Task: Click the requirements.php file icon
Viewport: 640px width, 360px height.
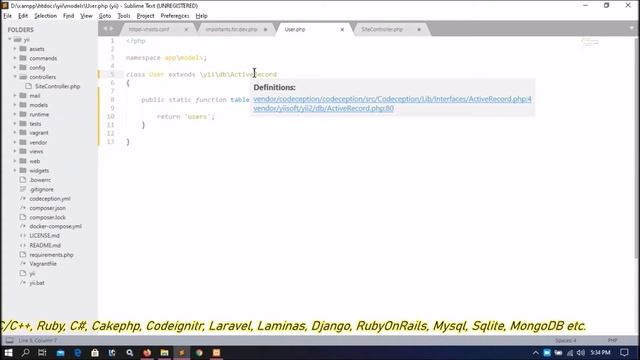Action: (x=23, y=254)
